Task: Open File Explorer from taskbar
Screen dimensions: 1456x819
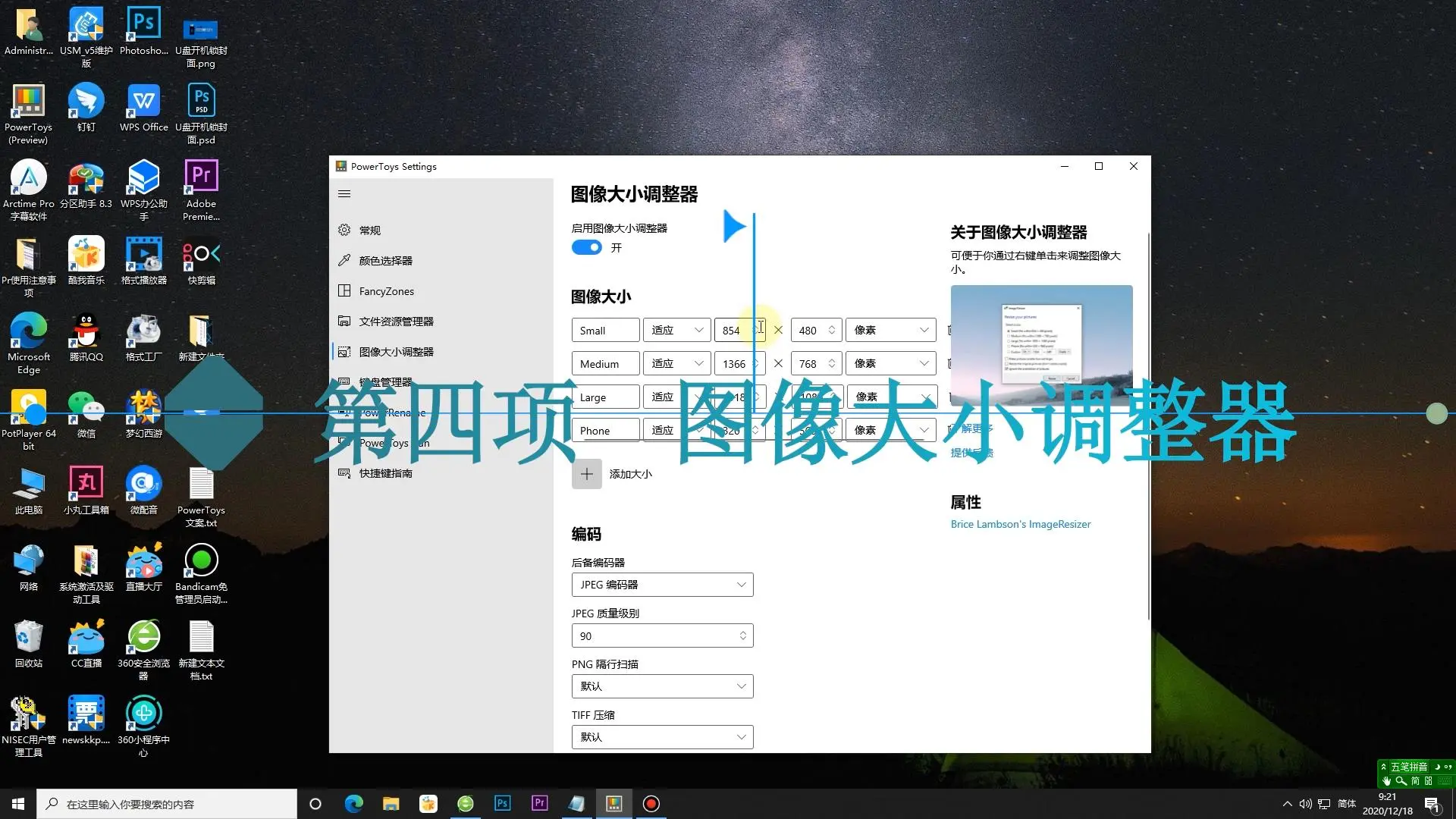Action: 391,804
